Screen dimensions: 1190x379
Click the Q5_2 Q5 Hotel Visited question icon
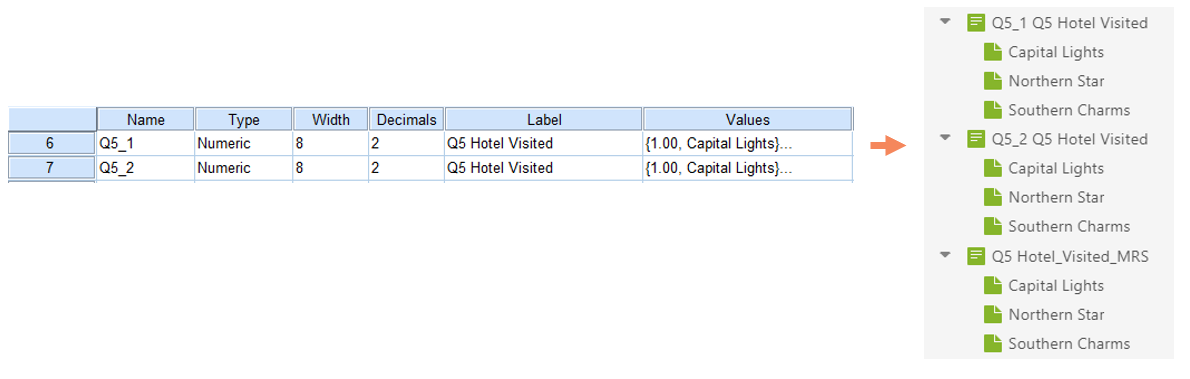pyautogui.click(x=976, y=139)
